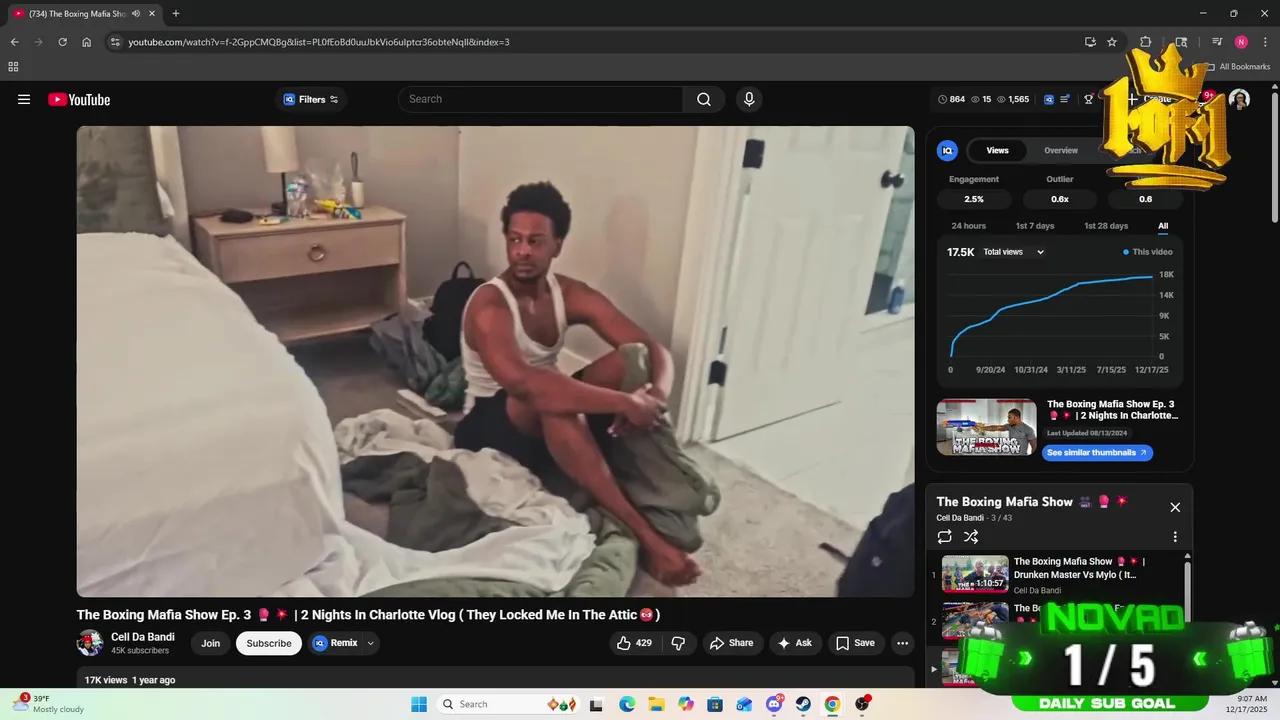Open playlist three-dot options menu

[1175, 537]
